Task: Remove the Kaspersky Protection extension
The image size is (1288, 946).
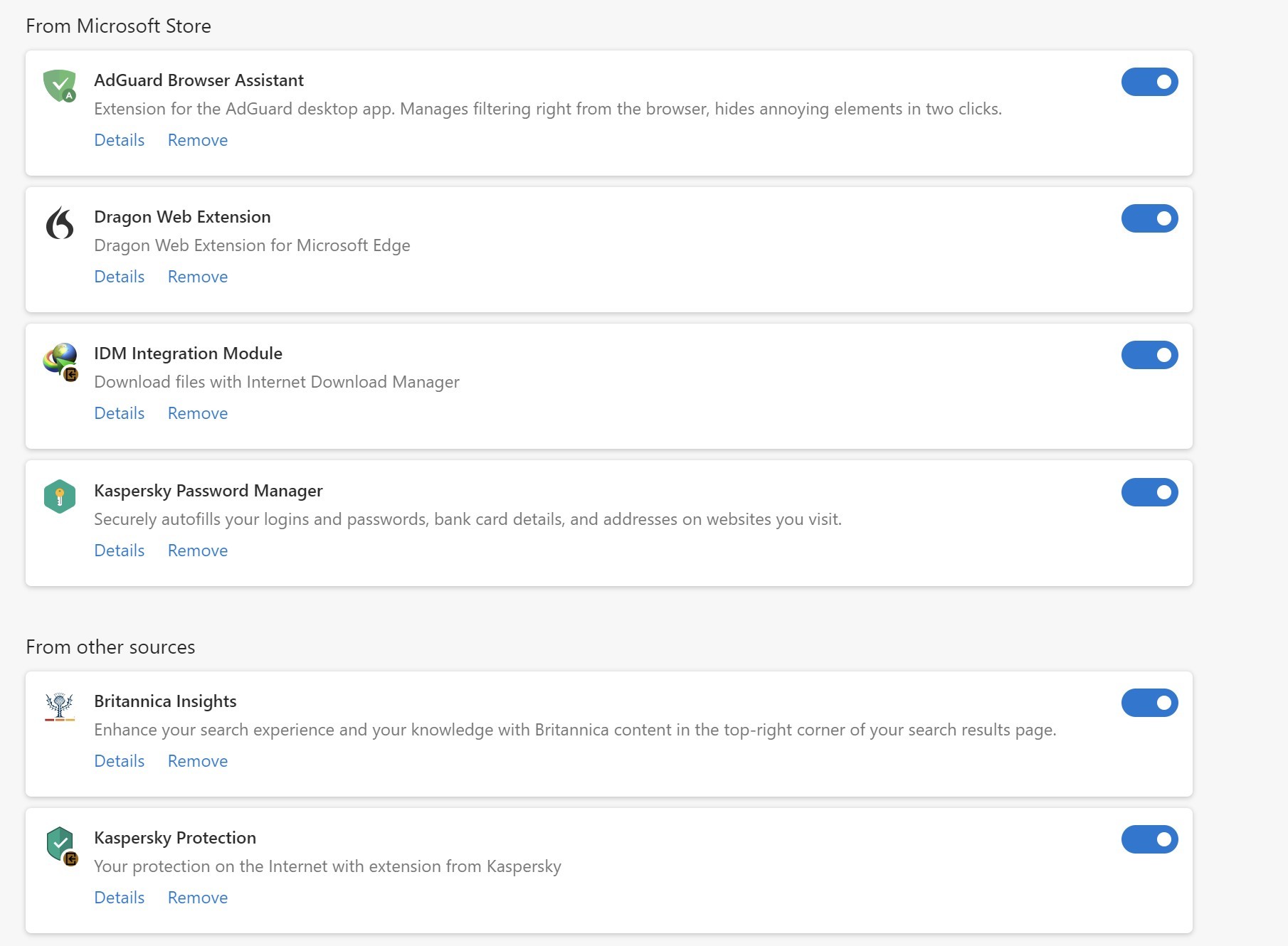Action: point(198,898)
